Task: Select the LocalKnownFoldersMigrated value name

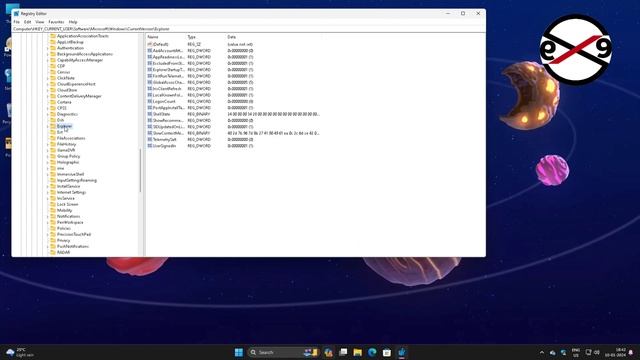Action: (x=168, y=95)
